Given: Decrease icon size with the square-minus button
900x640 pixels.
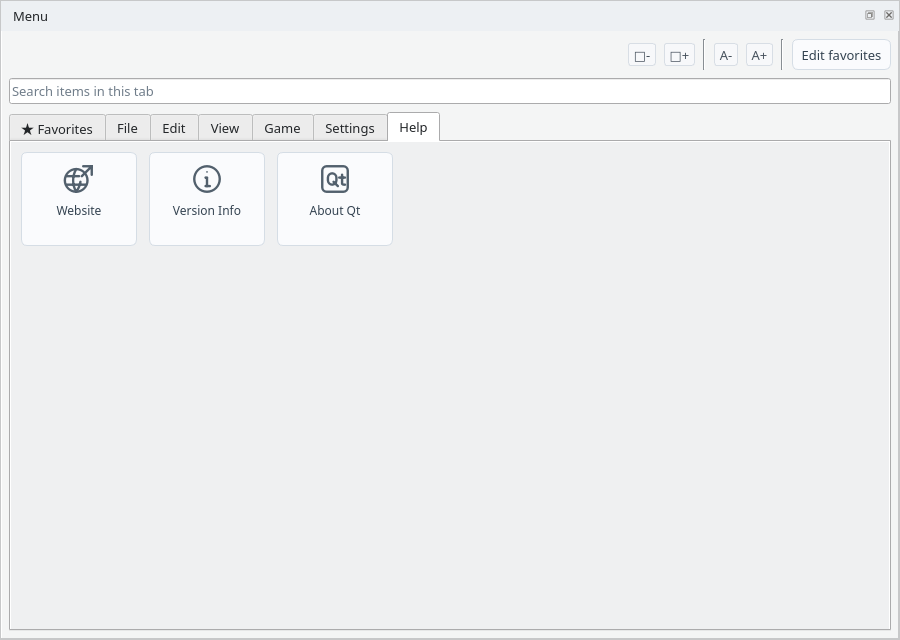Looking at the screenshot, I should click(642, 55).
